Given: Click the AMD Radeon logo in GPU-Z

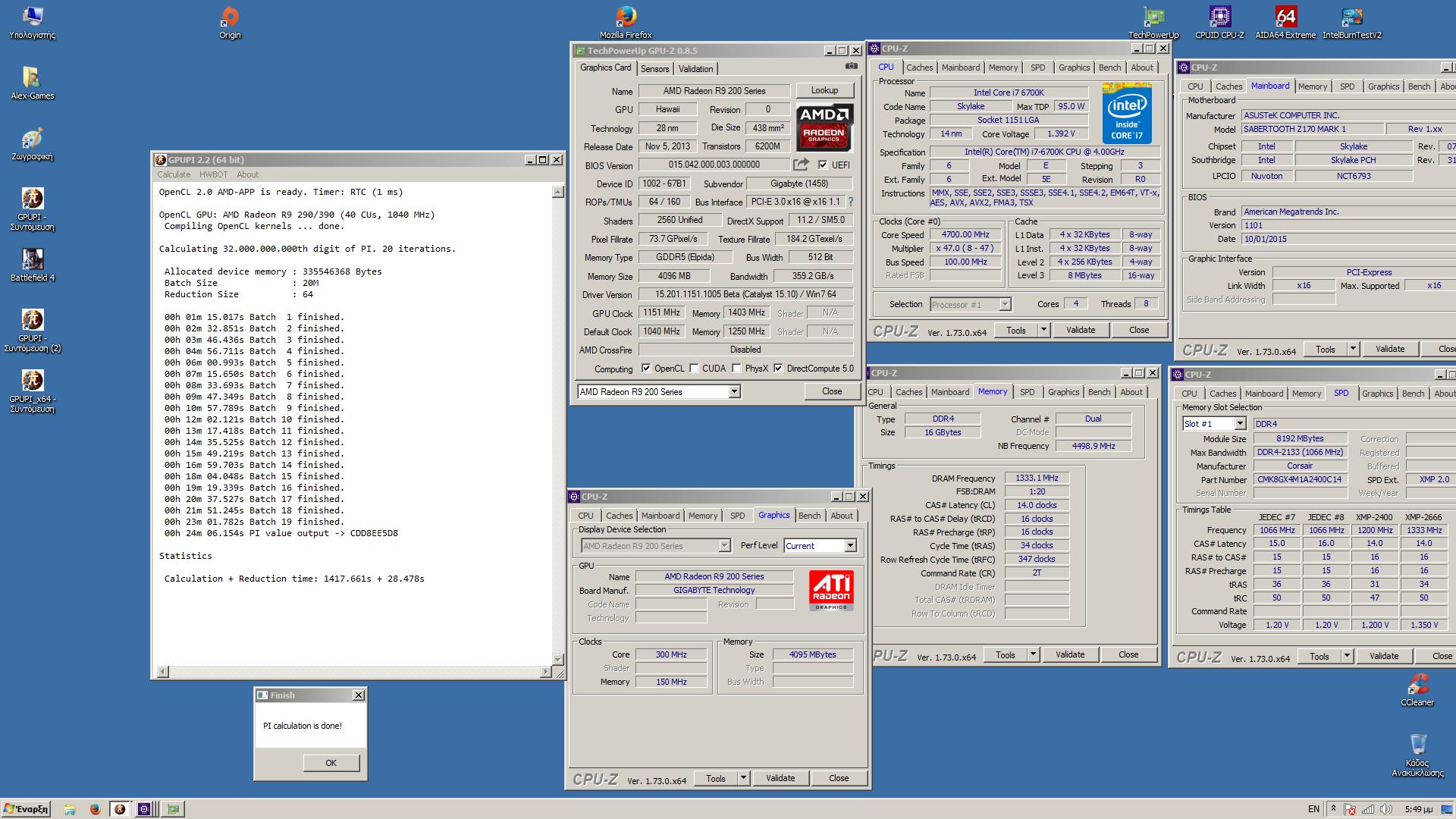Looking at the screenshot, I should coord(824,127).
